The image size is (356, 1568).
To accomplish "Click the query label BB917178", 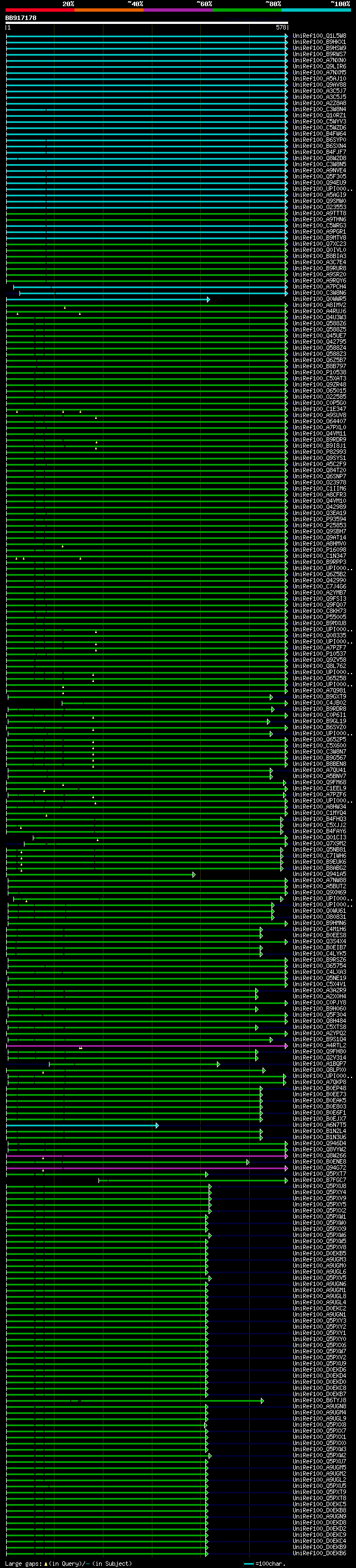I will coord(21,18).
